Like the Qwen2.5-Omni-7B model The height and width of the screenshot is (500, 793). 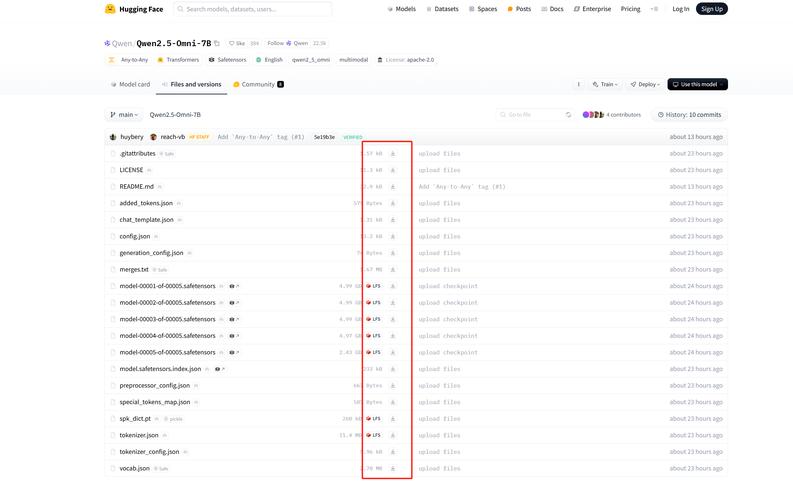click(238, 44)
